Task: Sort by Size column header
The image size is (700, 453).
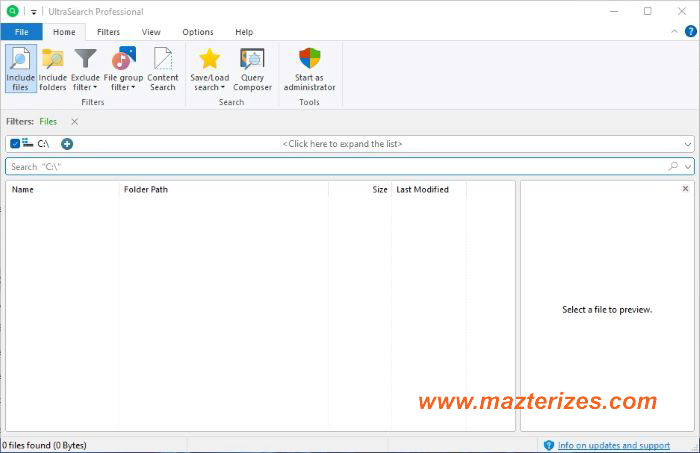Action: click(360, 189)
